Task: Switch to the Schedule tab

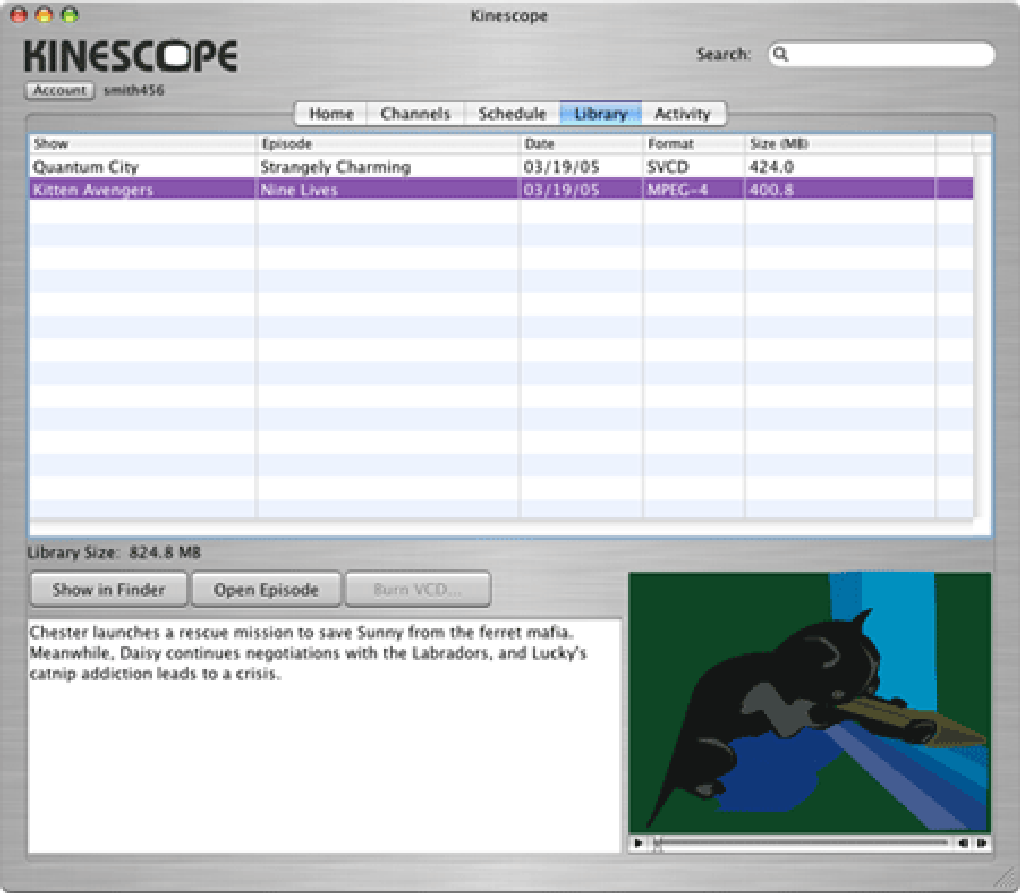Action: point(512,113)
